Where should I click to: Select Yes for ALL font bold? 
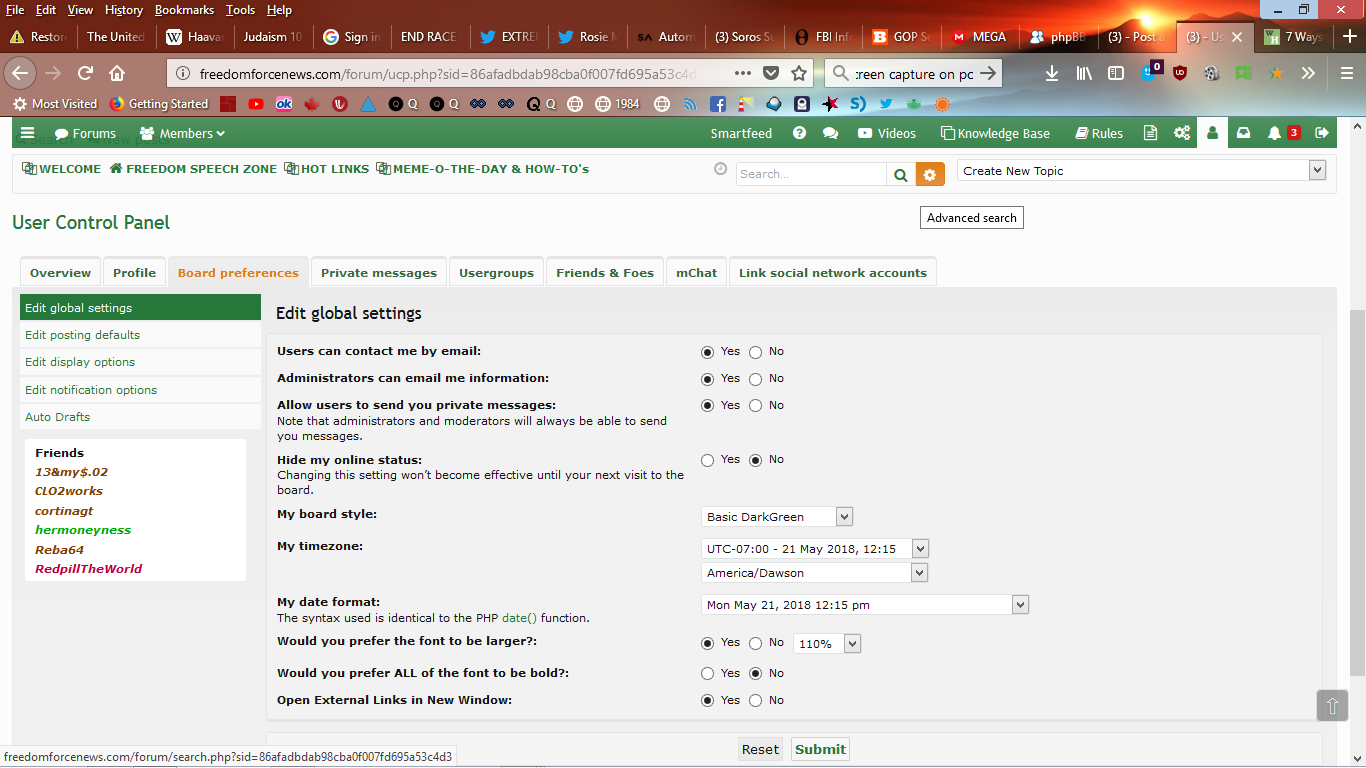[708, 674]
